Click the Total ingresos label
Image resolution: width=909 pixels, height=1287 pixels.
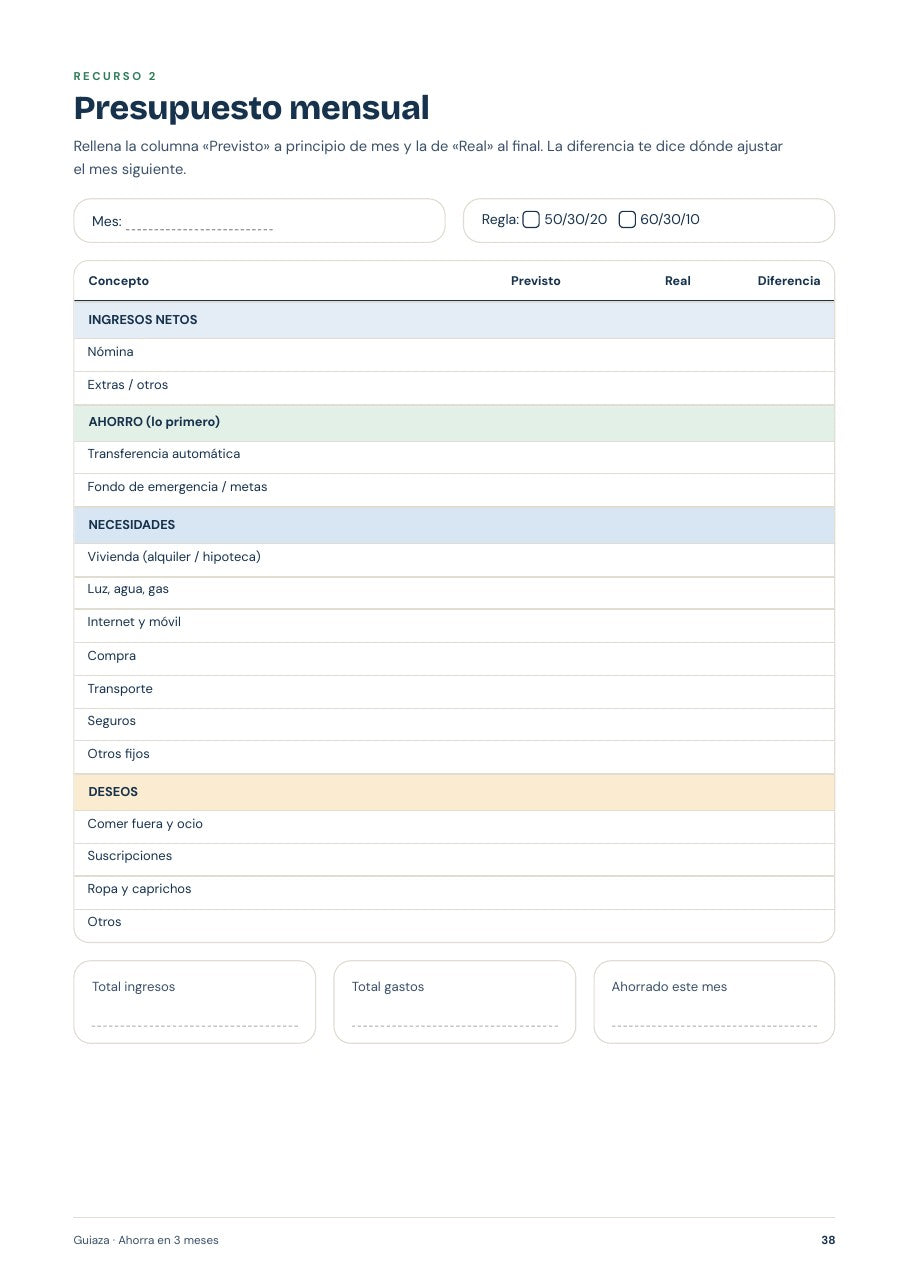pyautogui.click(x=134, y=987)
